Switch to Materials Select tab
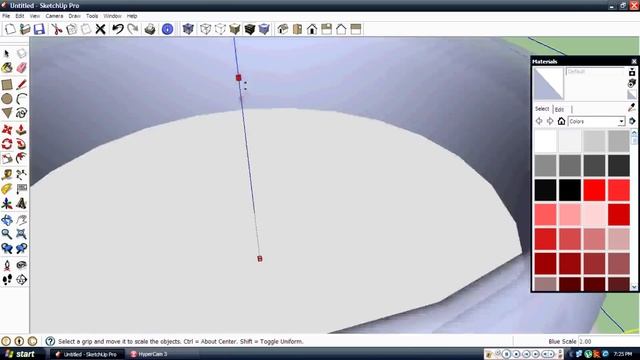640x360 pixels. coord(542,109)
